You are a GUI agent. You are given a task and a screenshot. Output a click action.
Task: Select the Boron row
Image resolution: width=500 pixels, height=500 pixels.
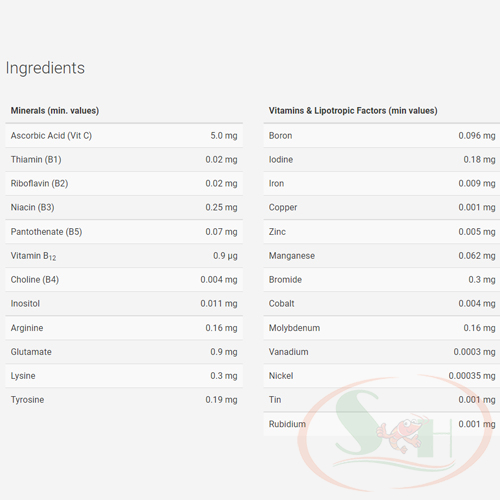tap(382, 136)
